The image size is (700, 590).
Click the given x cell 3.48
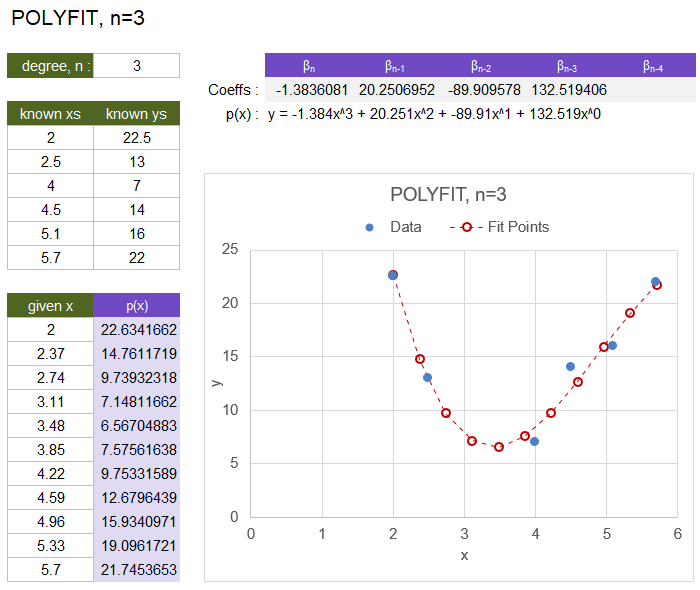[x=50, y=426]
